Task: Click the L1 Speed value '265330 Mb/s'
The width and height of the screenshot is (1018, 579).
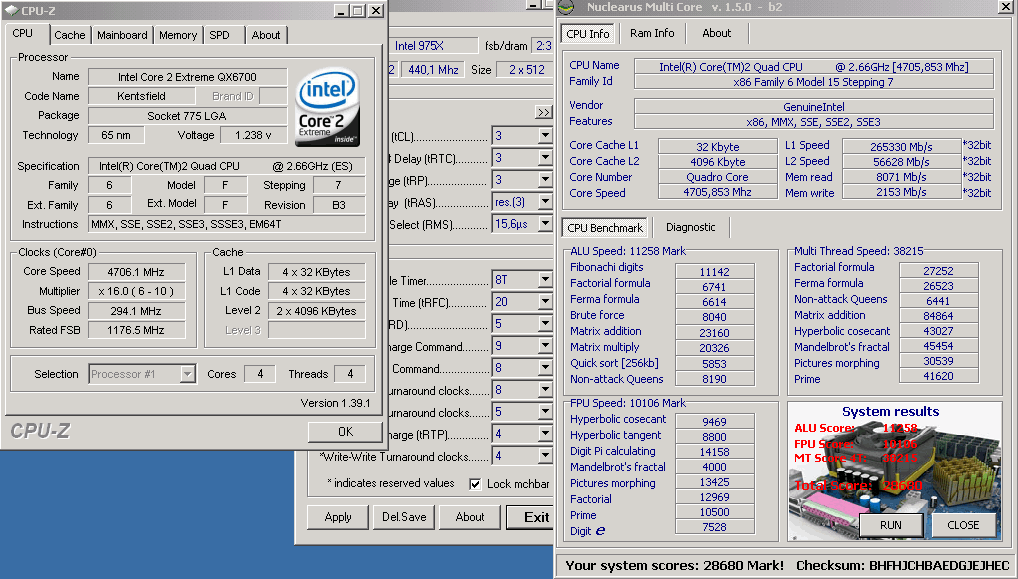Action: pyautogui.click(x=901, y=147)
